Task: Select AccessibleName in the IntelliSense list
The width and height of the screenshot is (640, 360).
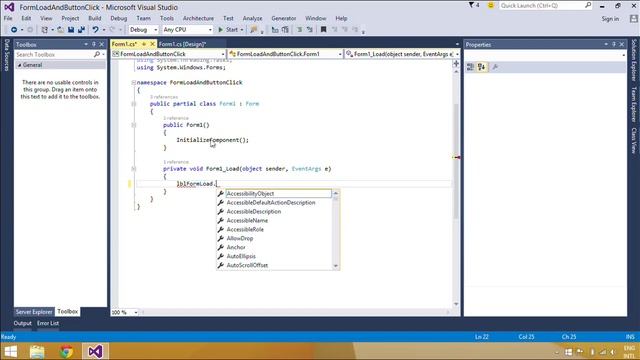Action: (x=247, y=220)
